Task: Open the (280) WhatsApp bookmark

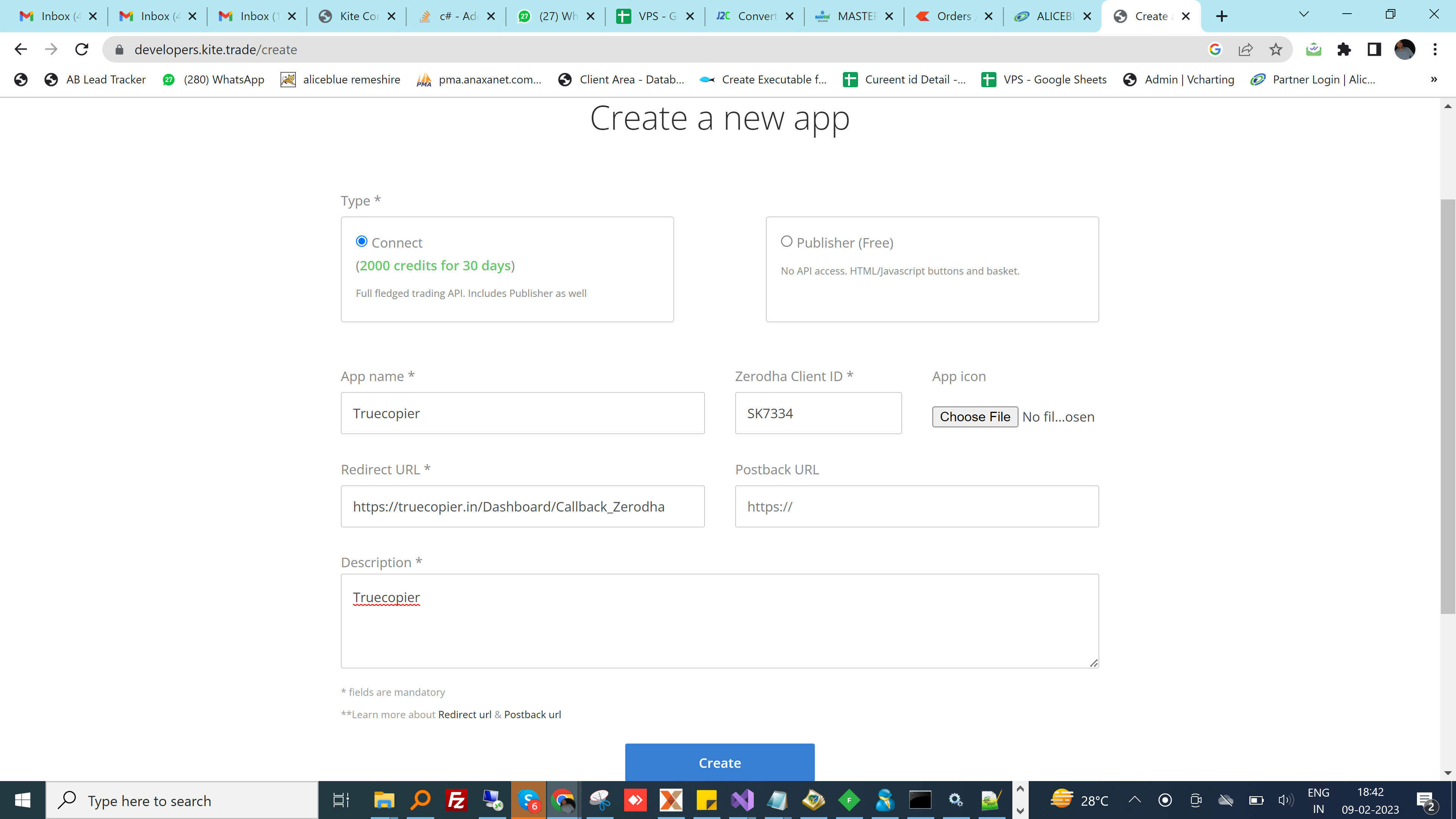Action: coord(213,80)
